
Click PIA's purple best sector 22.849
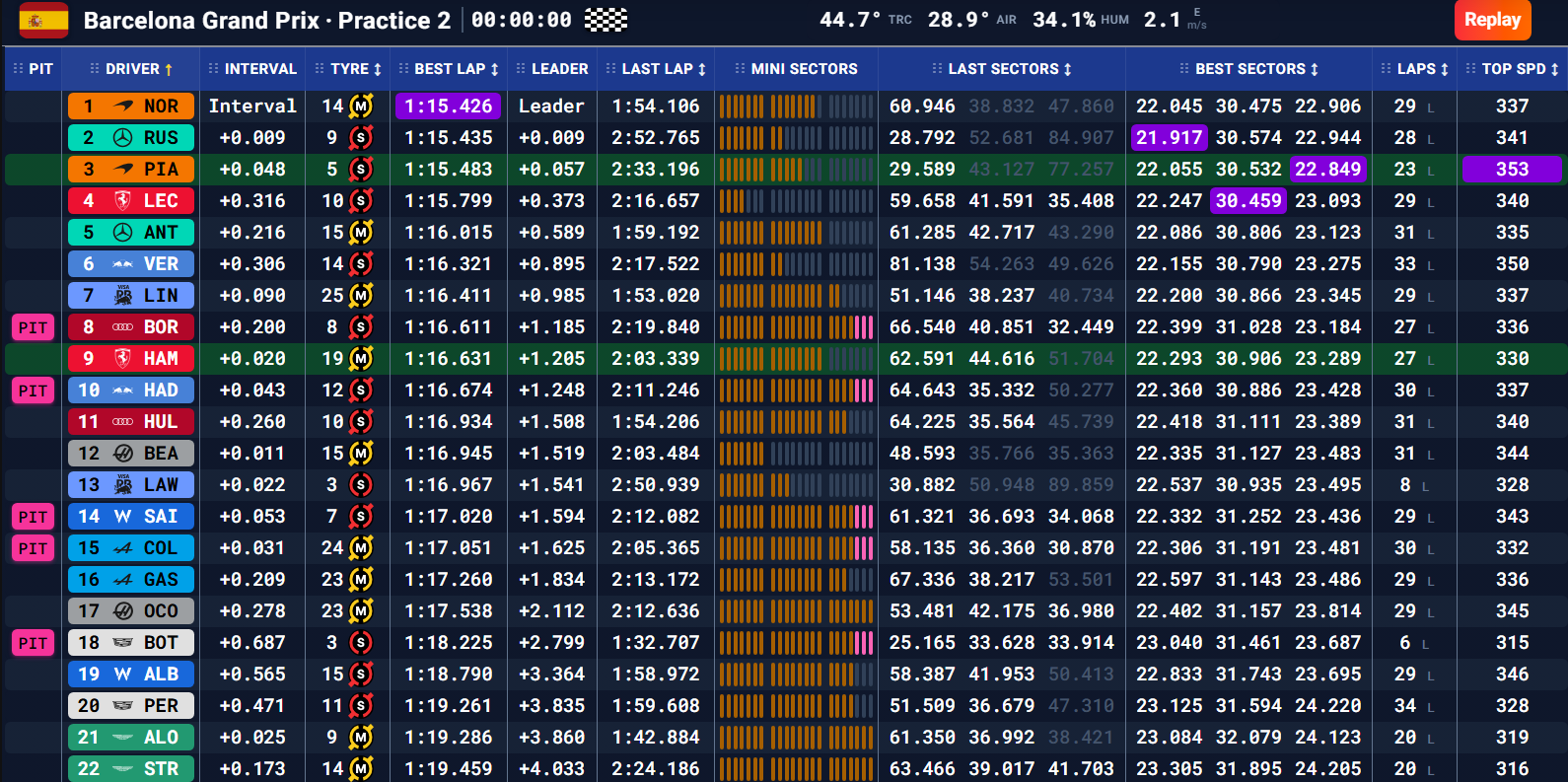coord(1327,169)
